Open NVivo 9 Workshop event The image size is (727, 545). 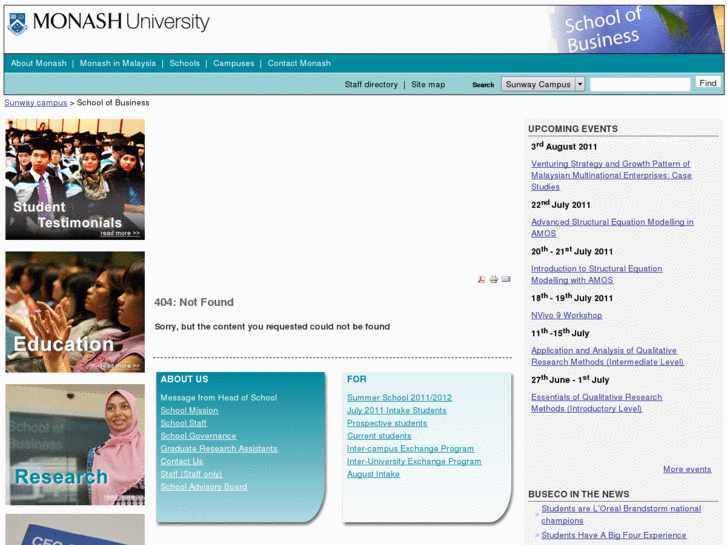coord(567,315)
